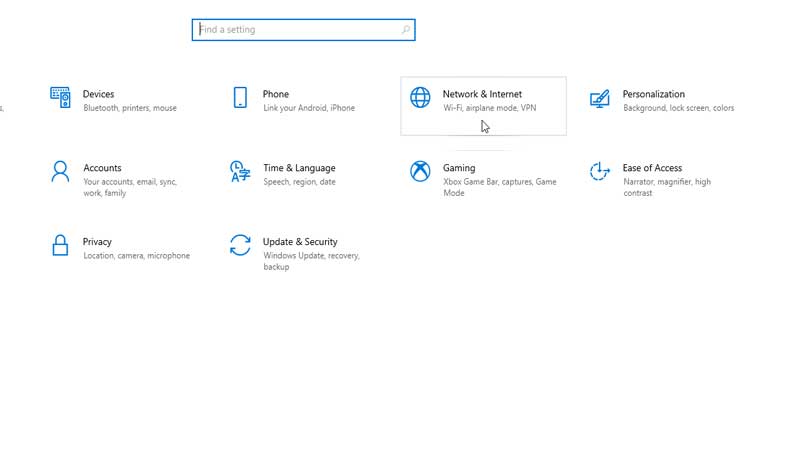Screen dimensions: 800x450
Task: Open the Accounts category title
Action: click(103, 168)
